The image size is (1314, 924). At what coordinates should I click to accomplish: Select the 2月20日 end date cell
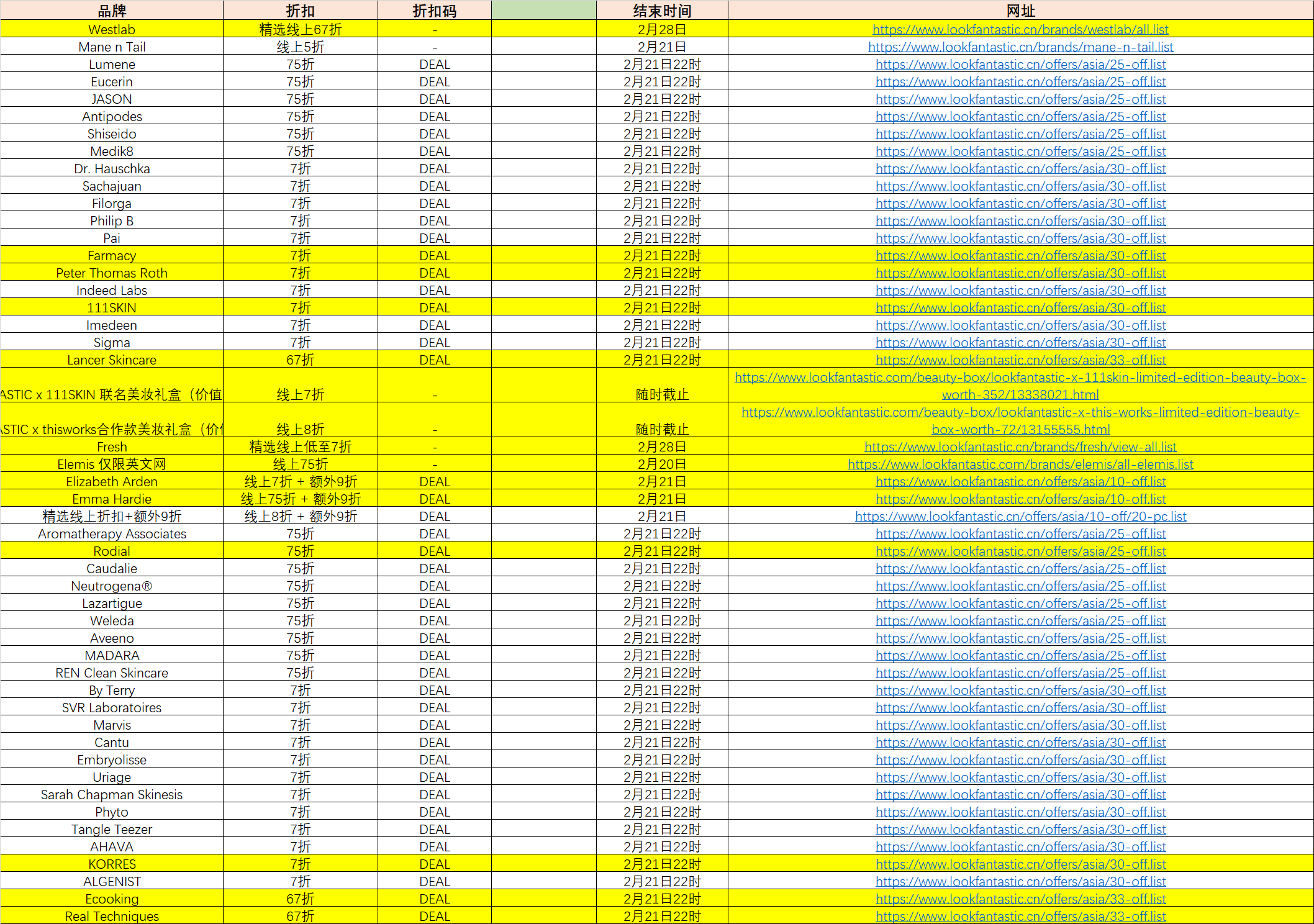click(662, 464)
